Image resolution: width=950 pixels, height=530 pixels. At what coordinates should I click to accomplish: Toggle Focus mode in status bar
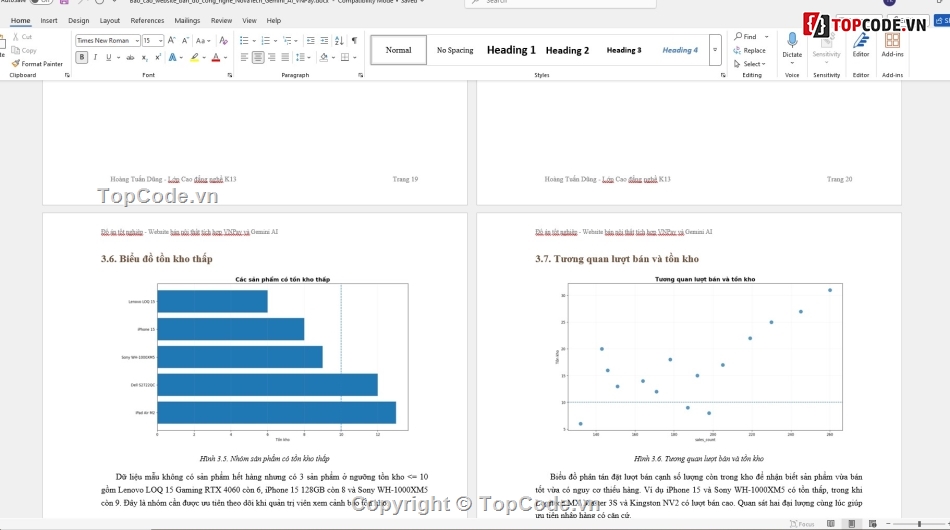click(802, 524)
